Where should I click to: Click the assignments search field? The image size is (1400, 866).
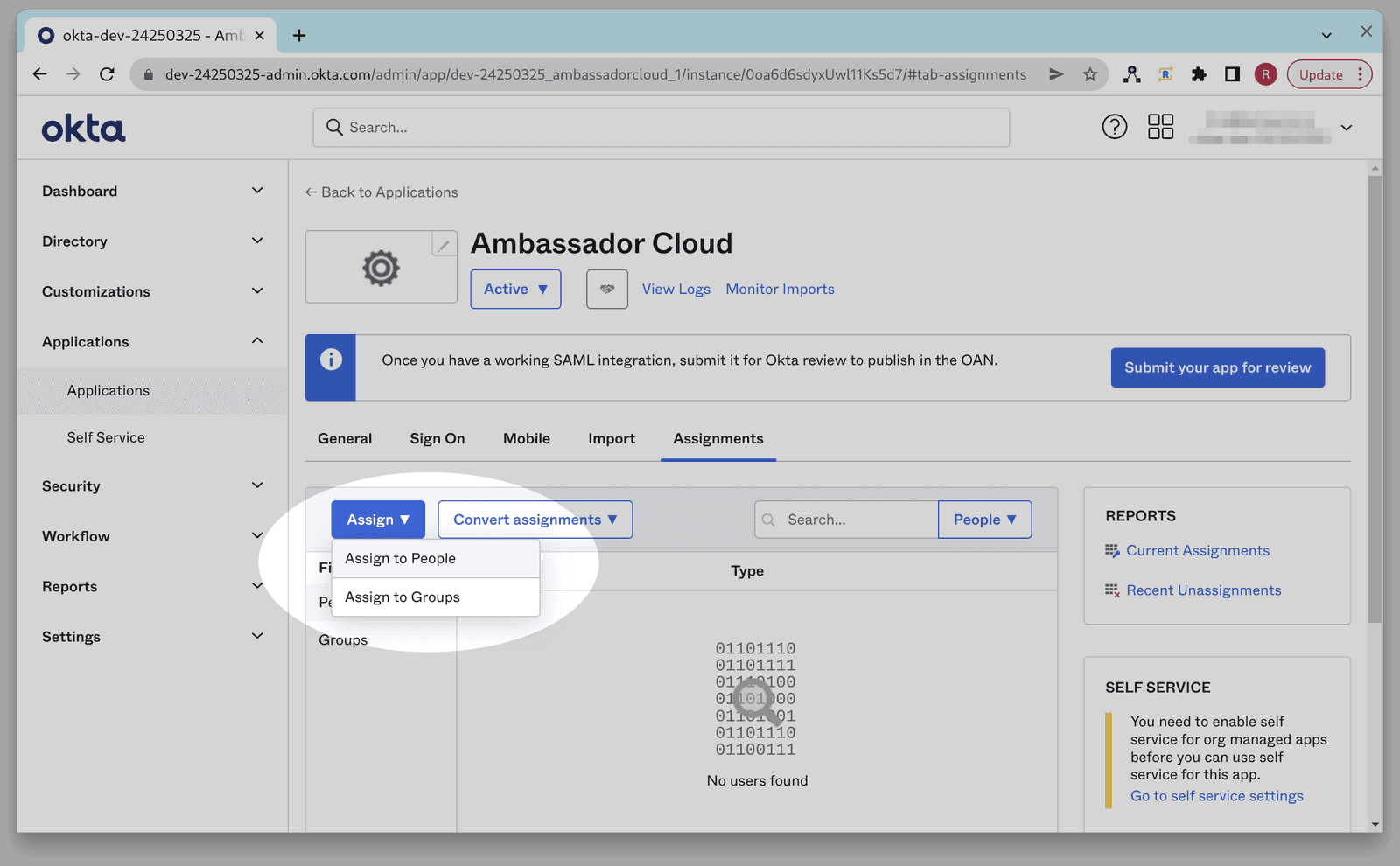(x=846, y=520)
